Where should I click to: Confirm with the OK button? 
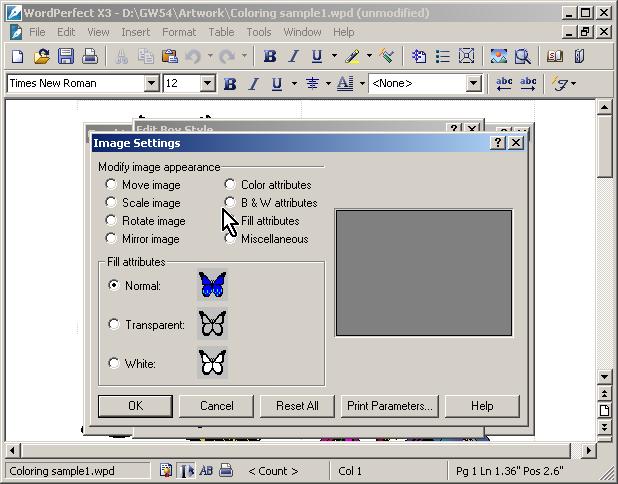pos(135,406)
